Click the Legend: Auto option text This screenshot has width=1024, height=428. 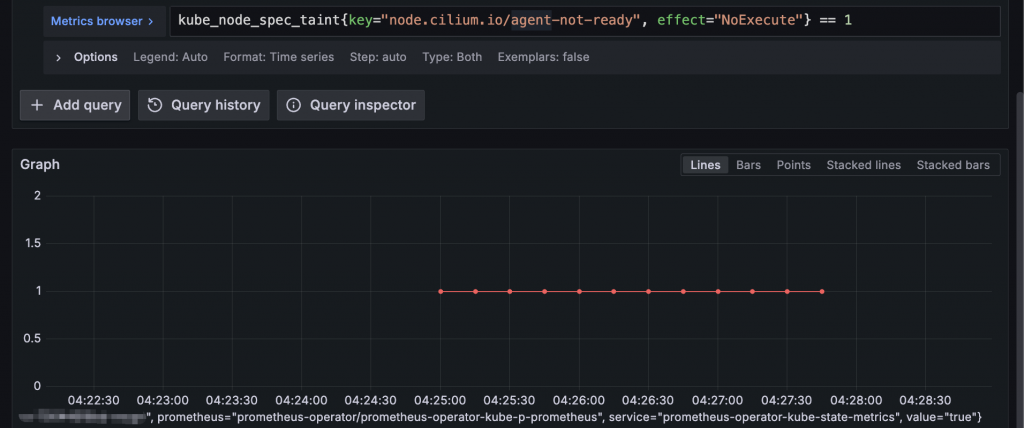(x=170, y=57)
